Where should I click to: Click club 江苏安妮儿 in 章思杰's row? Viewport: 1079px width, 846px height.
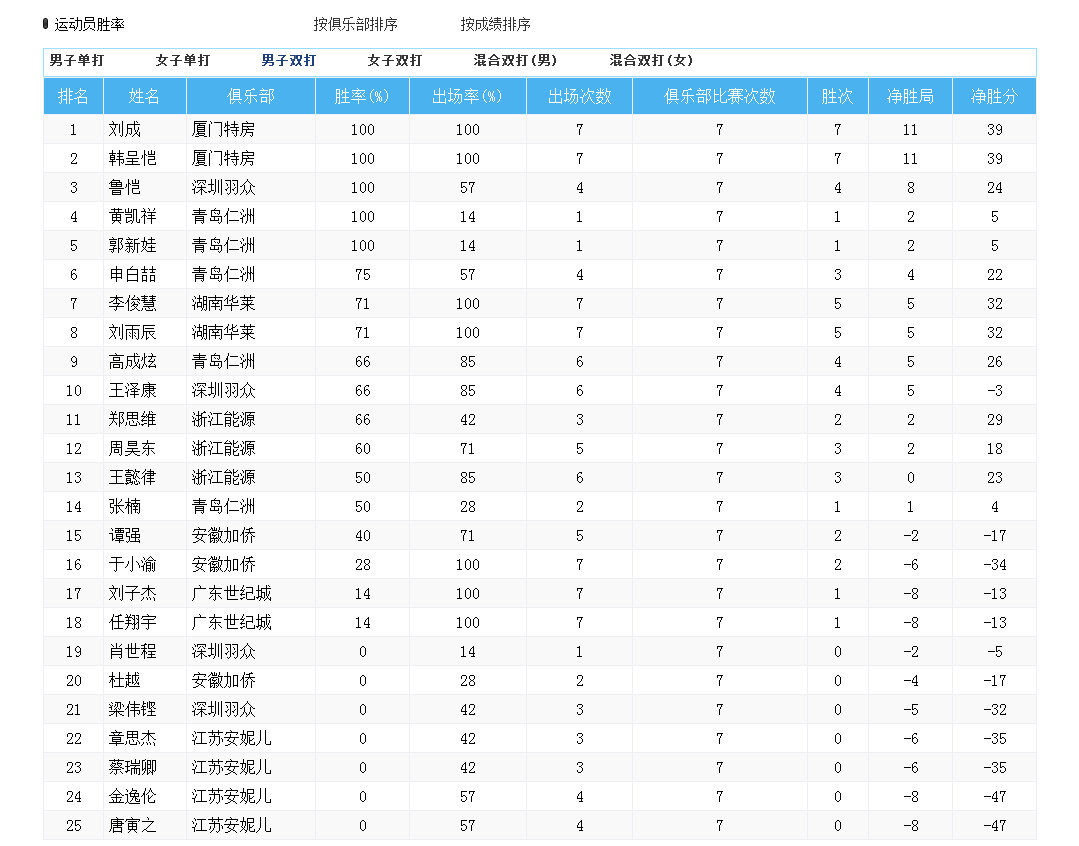pos(231,739)
